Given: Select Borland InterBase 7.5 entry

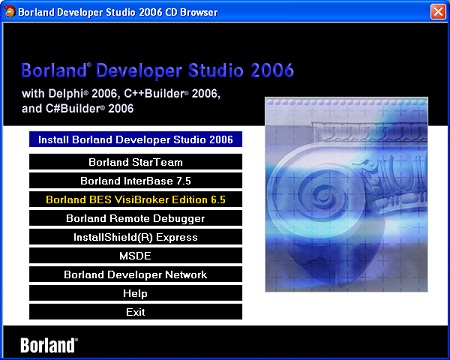Looking at the screenshot, I should 135,181.
